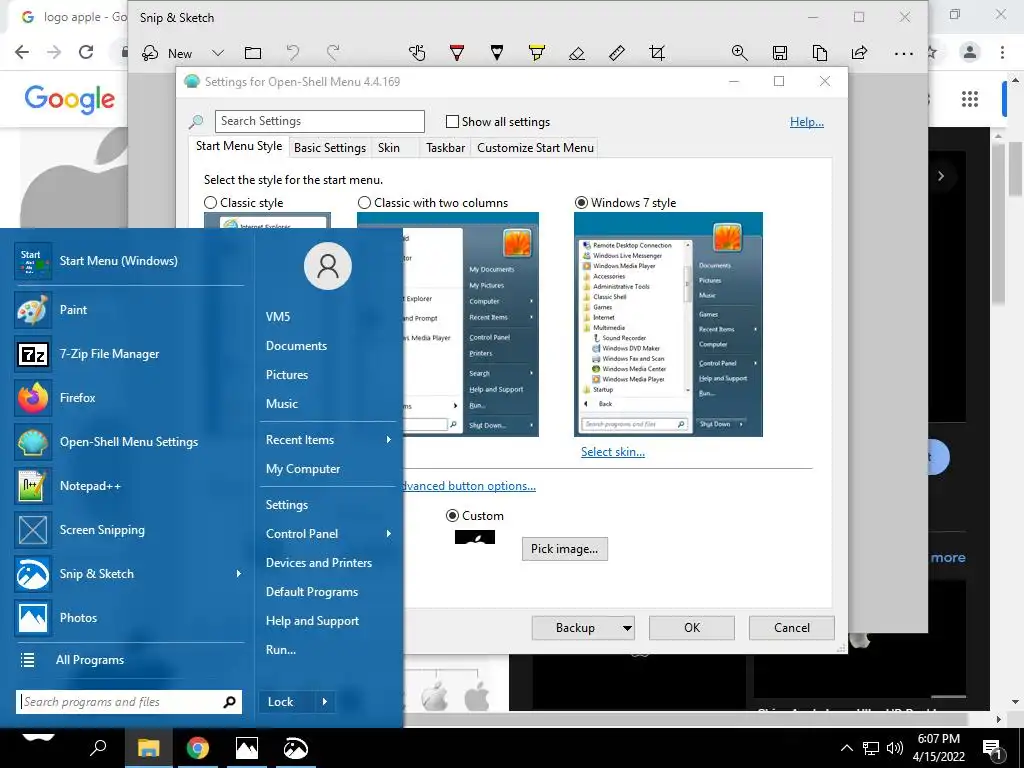Expand the New snip dropdown arrow
This screenshot has width=1024, height=768.
pos(218,53)
